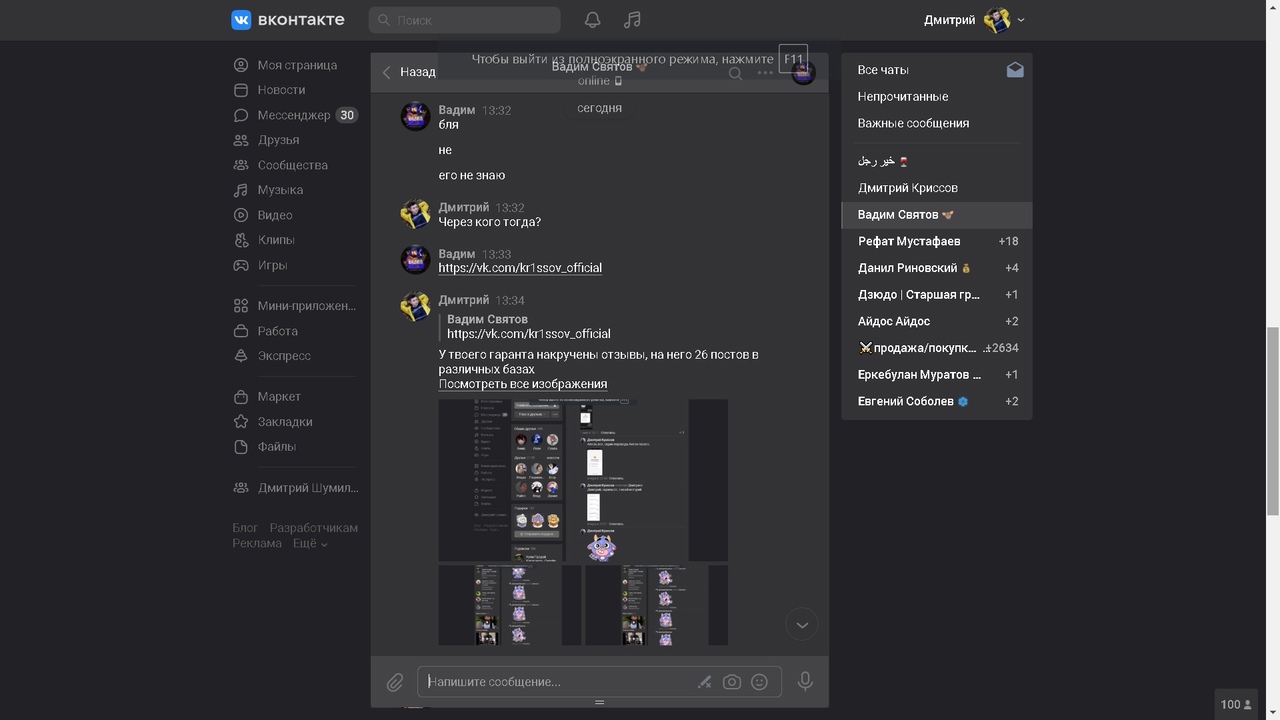Viewport: 1280px width, 720px height.
Task: Open Мессенджер in left sidebar
Action: coord(293,115)
